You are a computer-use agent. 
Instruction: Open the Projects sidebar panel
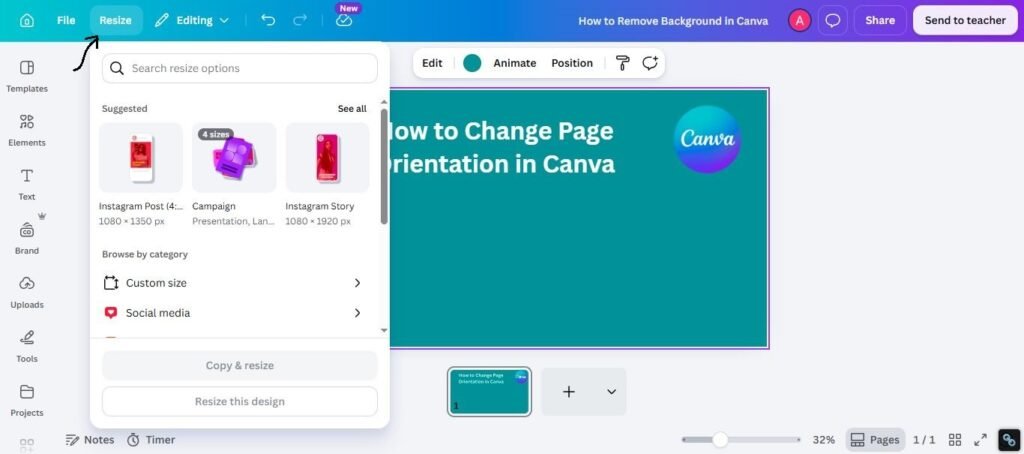(x=27, y=400)
